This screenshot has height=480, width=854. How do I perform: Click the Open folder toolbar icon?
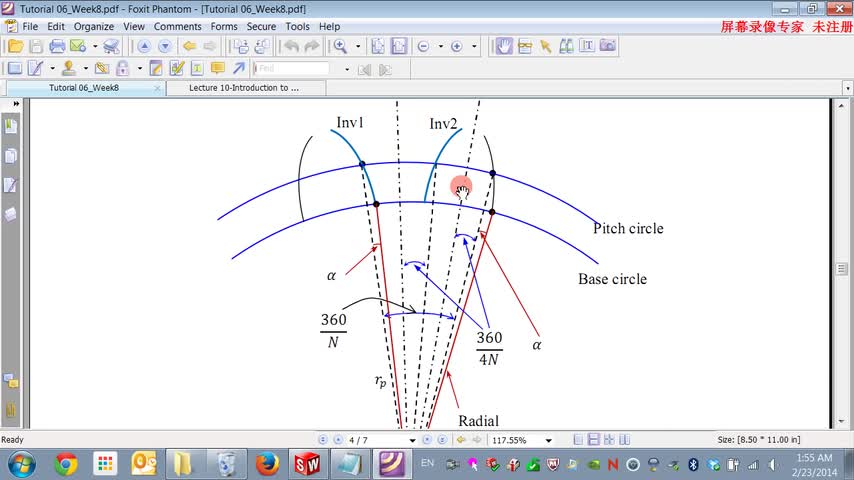(x=15, y=46)
